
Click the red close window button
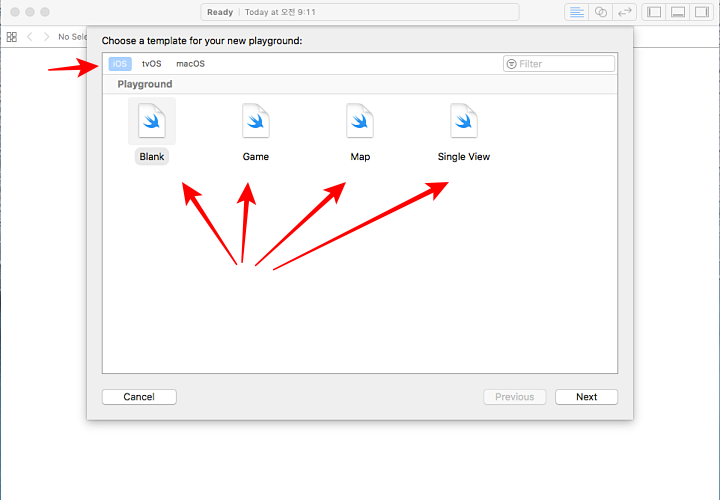point(15,12)
